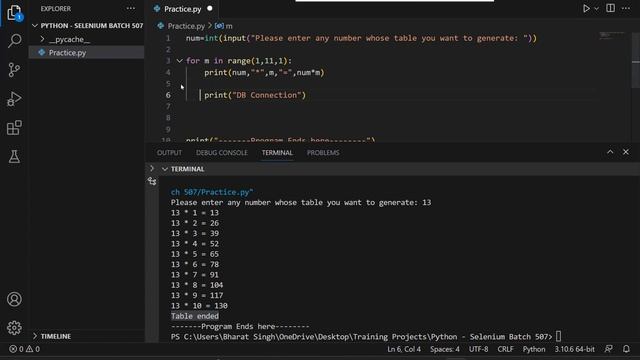640x360 pixels.
Task: Run Python file with play button
Action: click(586, 9)
